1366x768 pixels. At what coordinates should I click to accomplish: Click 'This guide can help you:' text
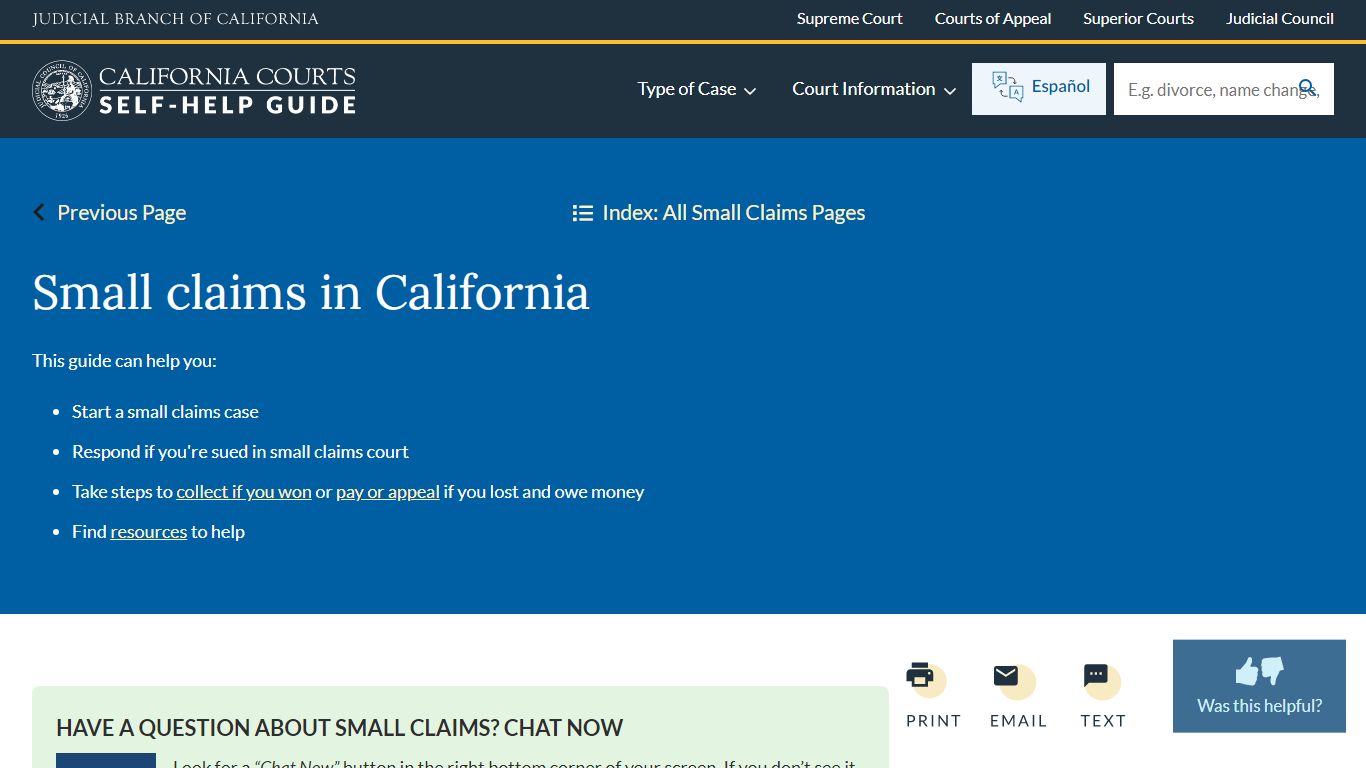(x=124, y=361)
